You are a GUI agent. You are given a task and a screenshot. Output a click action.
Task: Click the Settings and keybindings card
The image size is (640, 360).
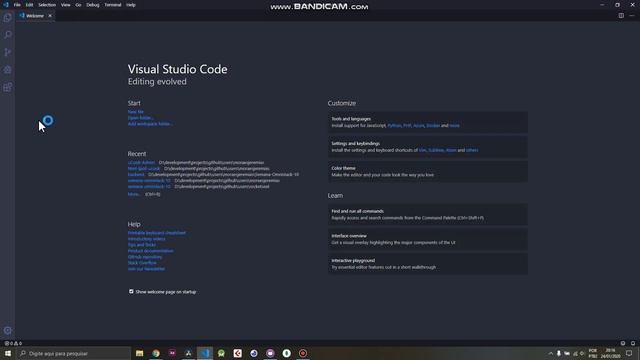click(x=427, y=147)
